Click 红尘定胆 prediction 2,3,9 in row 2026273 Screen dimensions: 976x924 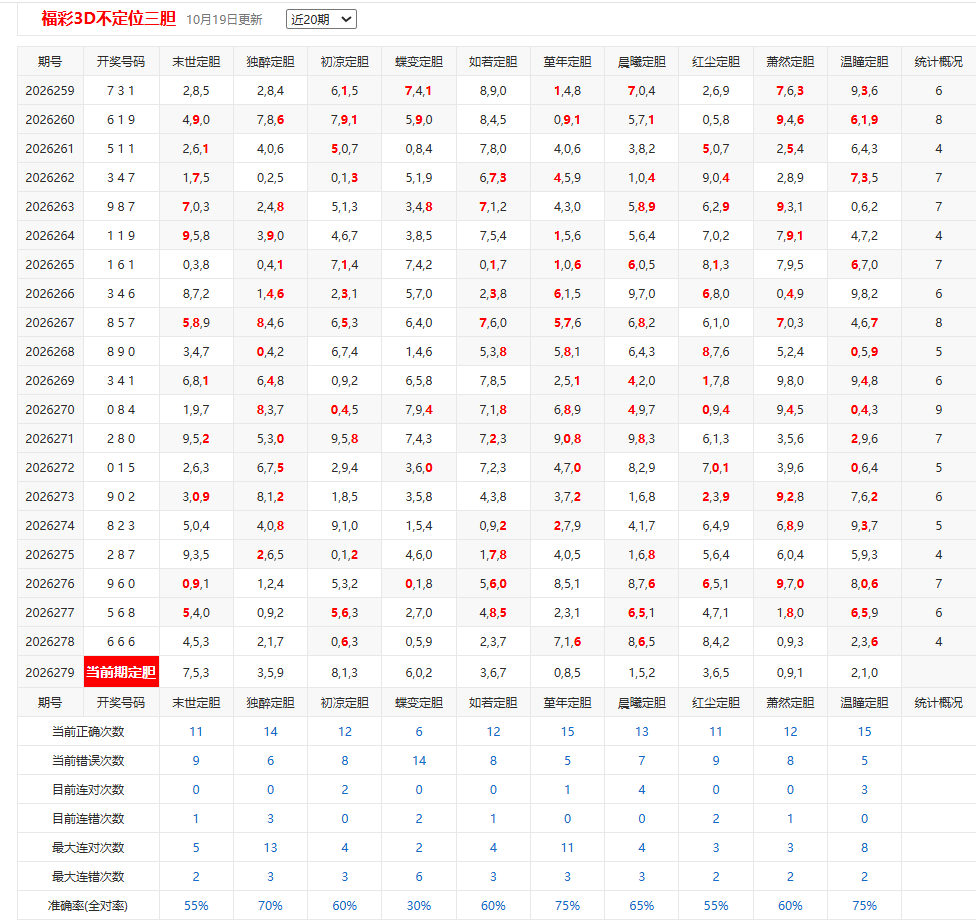(716, 497)
